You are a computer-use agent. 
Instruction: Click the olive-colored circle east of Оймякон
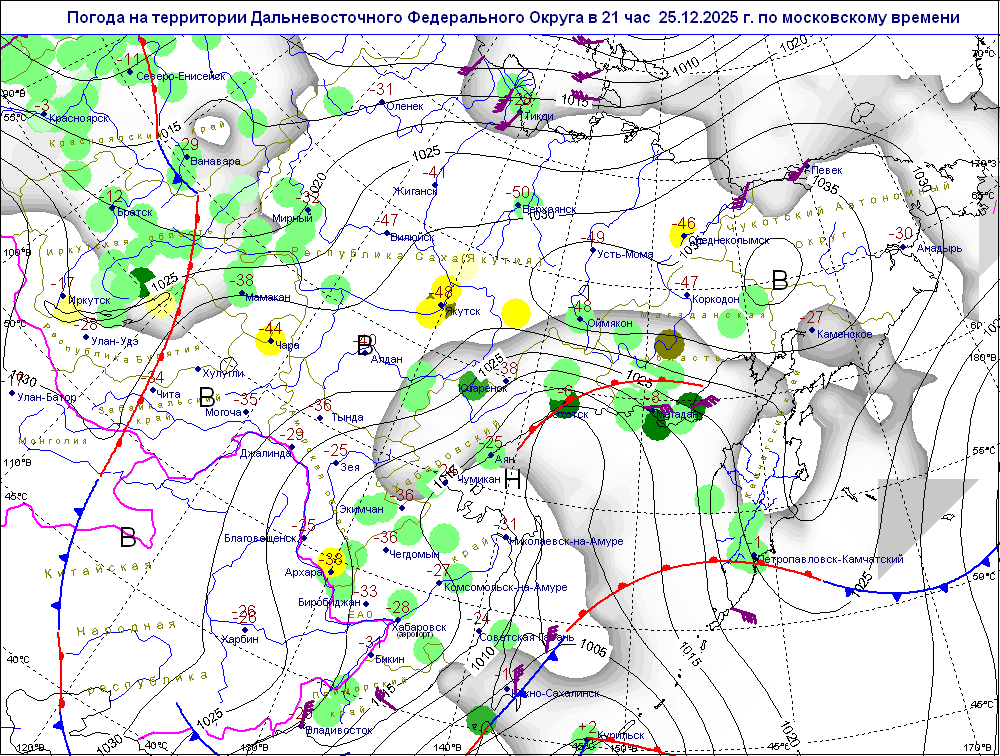pos(667,346)
